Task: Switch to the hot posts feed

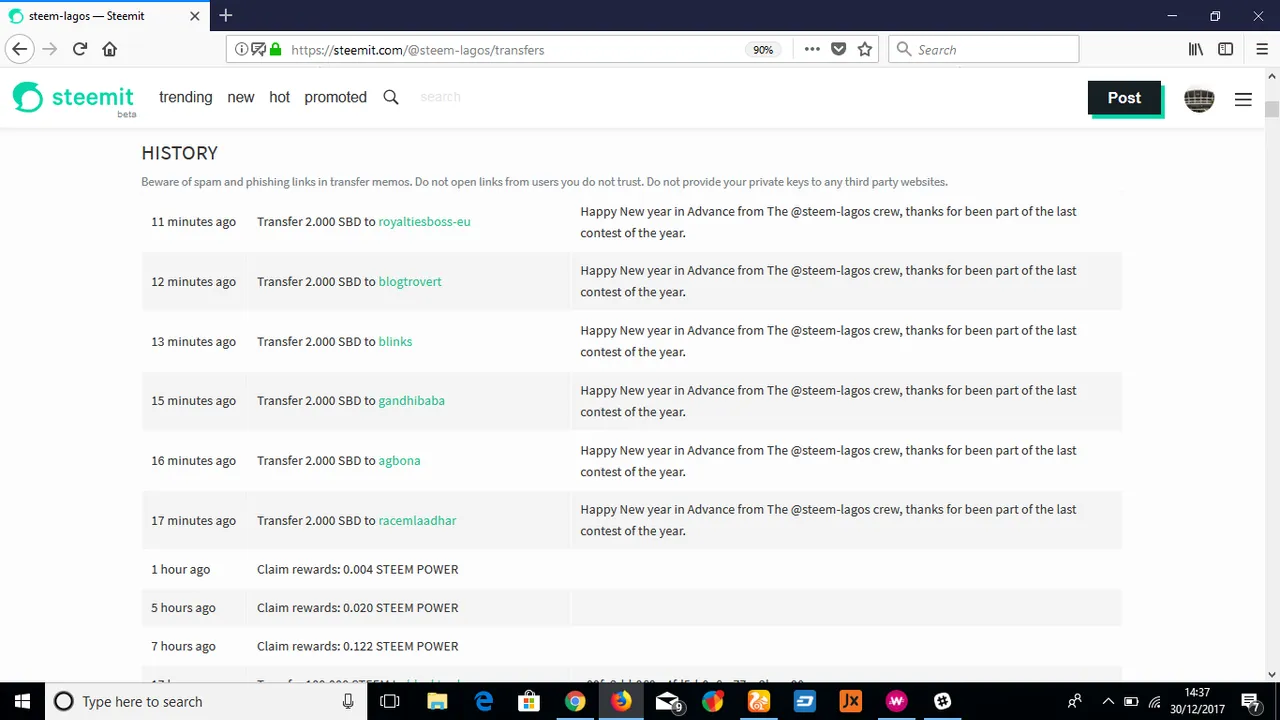Action: coord(280,97)
